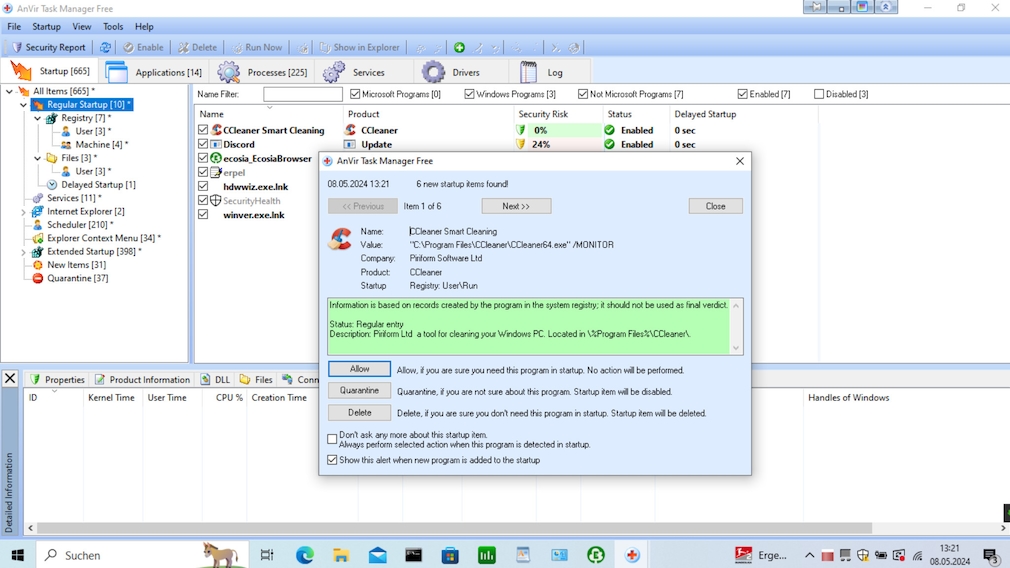Click the Close button in the dialog
The image size is (1010, 568).
click(715, 206)
